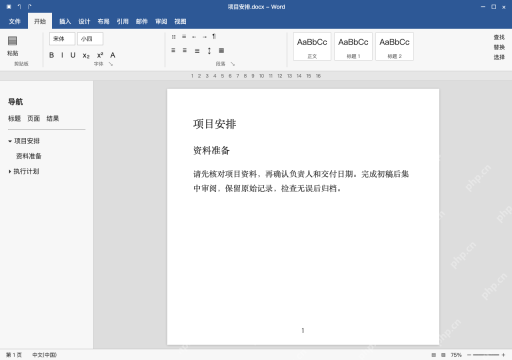Click the horizontal ruler above the page

click(x=256, y=76)
